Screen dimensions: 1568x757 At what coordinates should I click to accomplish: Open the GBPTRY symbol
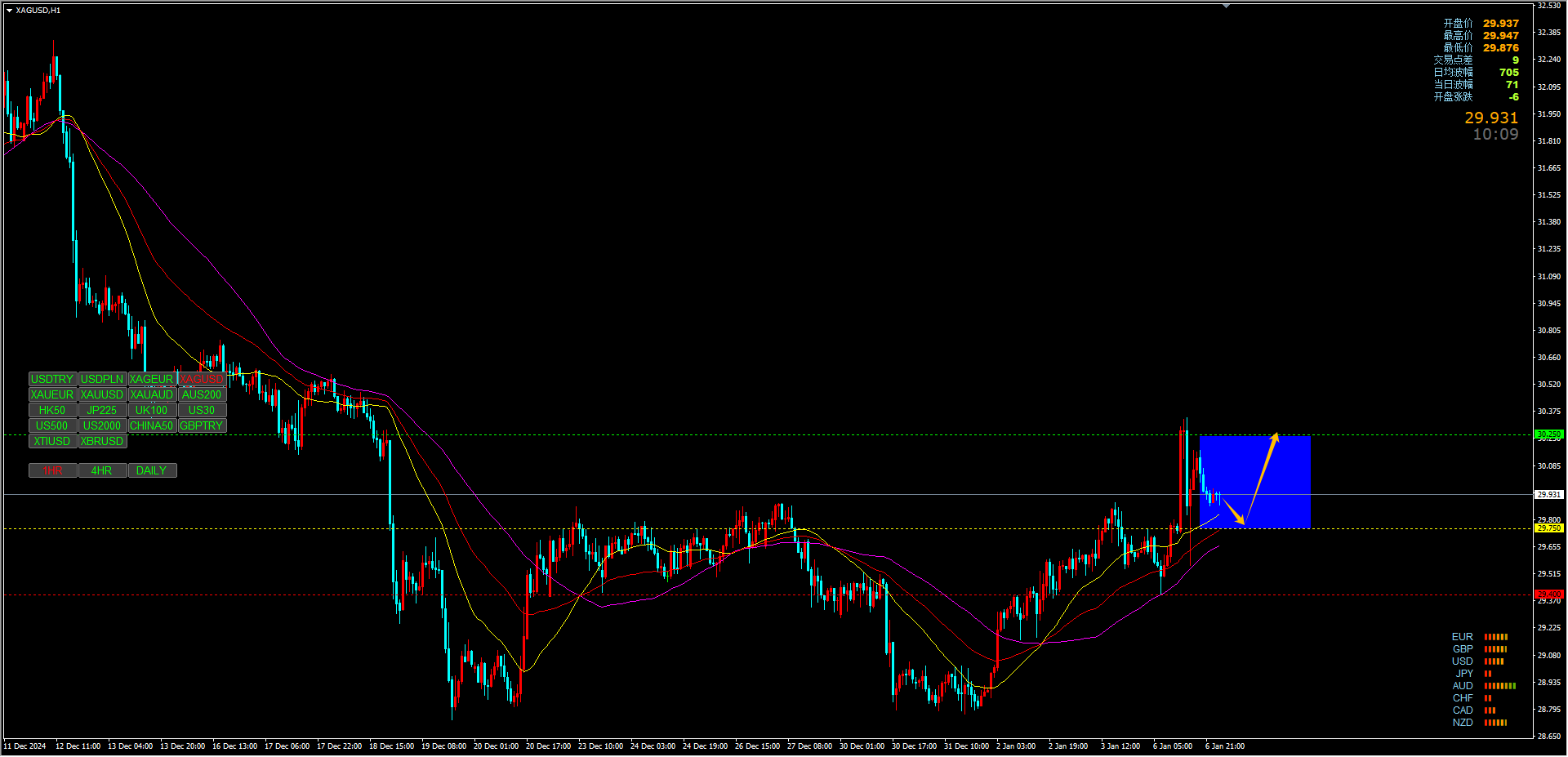coord(202,426)
